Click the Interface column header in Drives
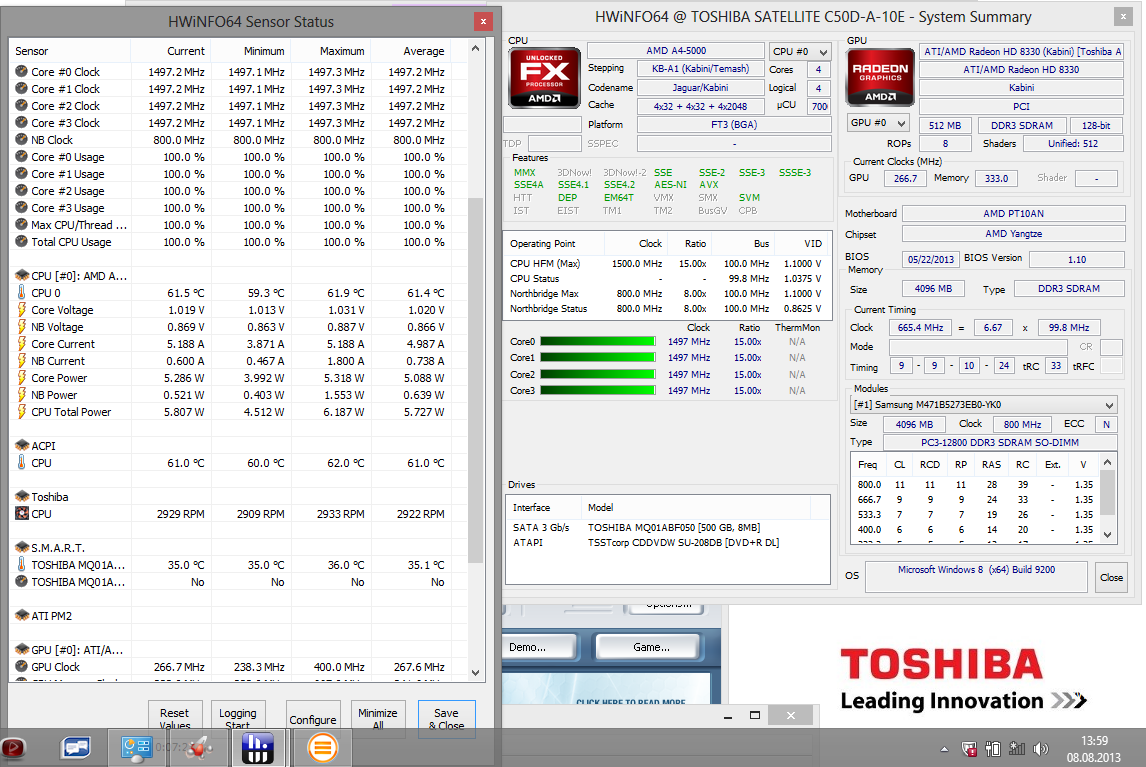Screen dimensions: 1146x767 click(544, 507)
